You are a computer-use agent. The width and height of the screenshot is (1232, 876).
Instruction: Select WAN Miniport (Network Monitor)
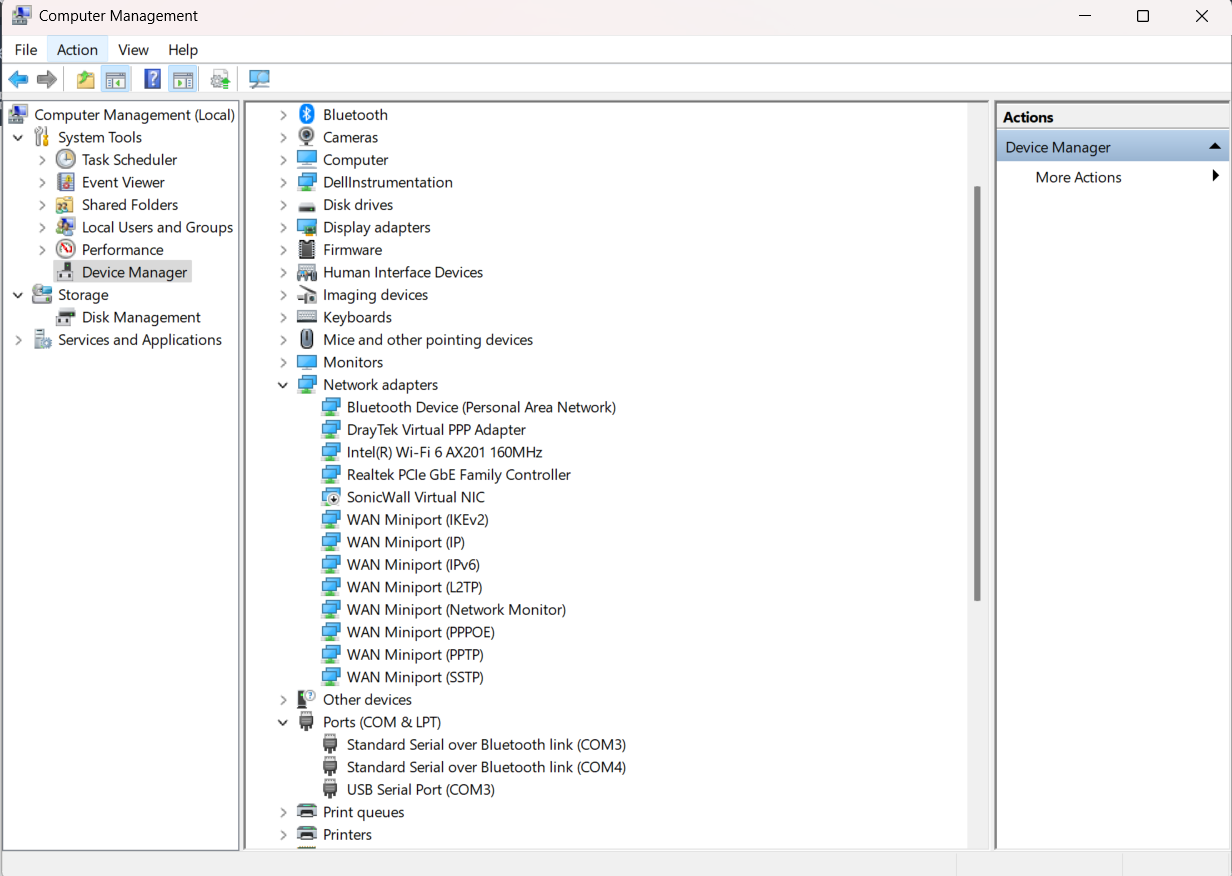coord(456,610)
